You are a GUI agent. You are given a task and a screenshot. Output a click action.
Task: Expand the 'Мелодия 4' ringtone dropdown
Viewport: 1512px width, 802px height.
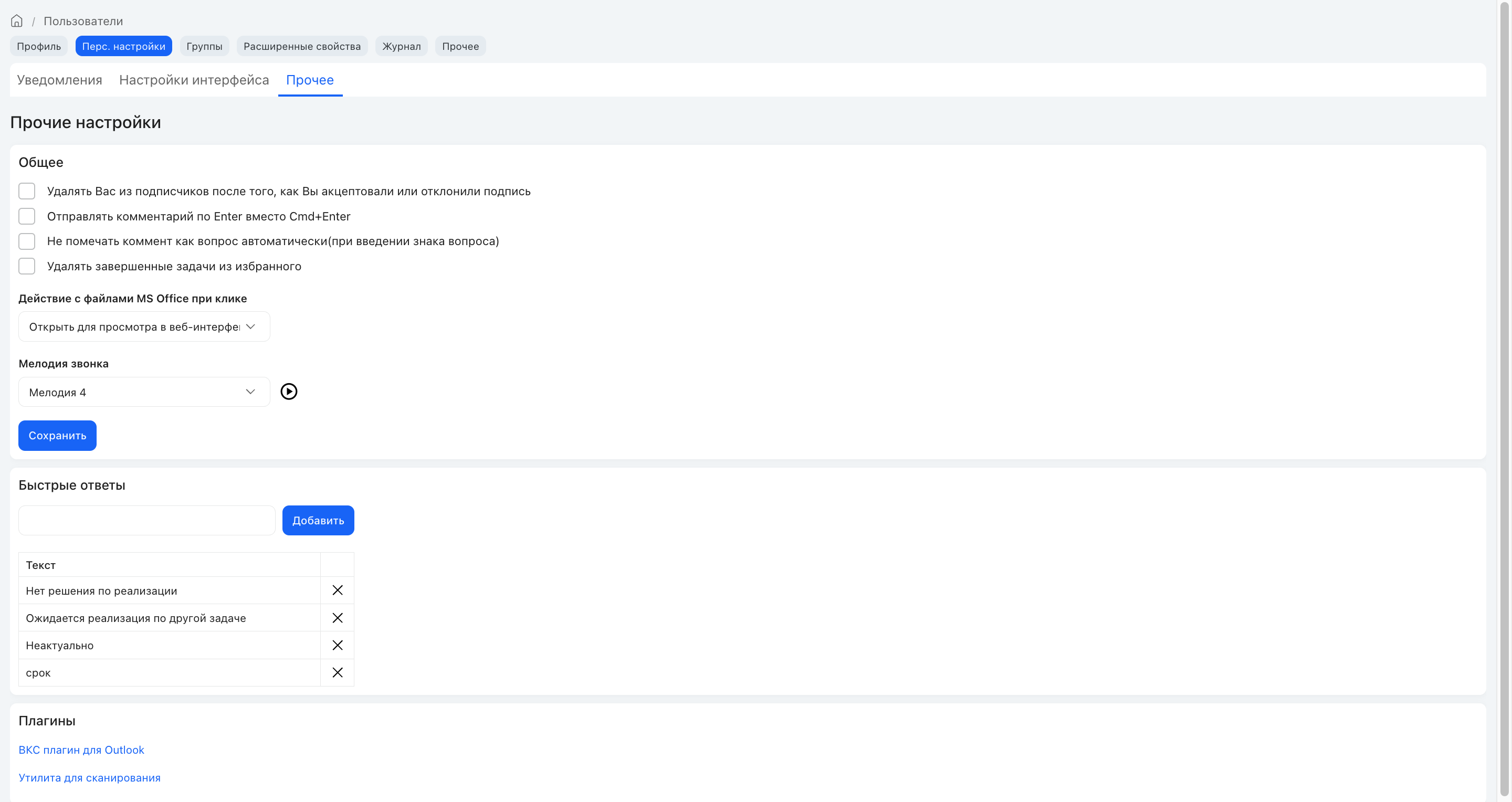point(144,392)
